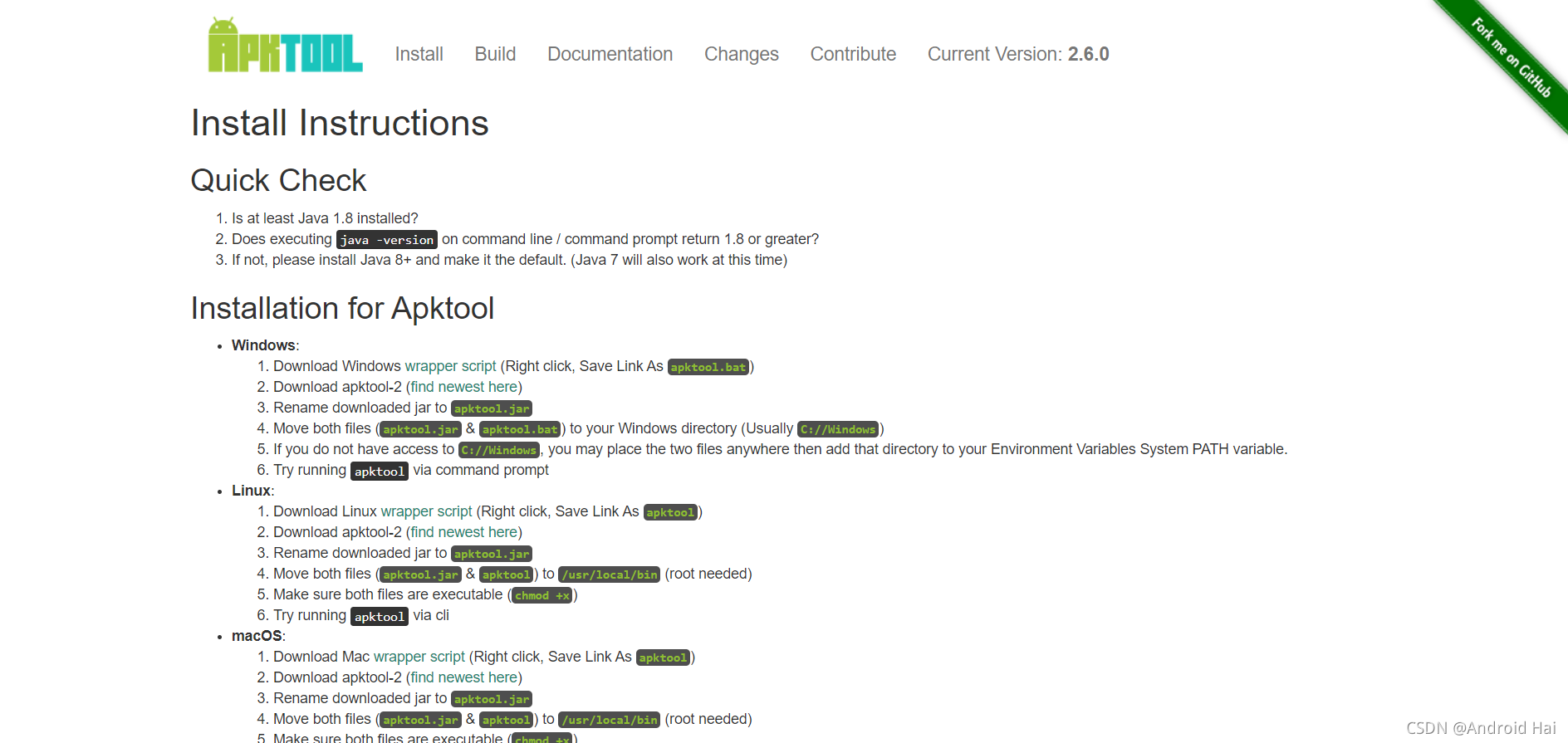
Task: Click 'apktool' code in Windows step 6
Action: pos(380,472)
